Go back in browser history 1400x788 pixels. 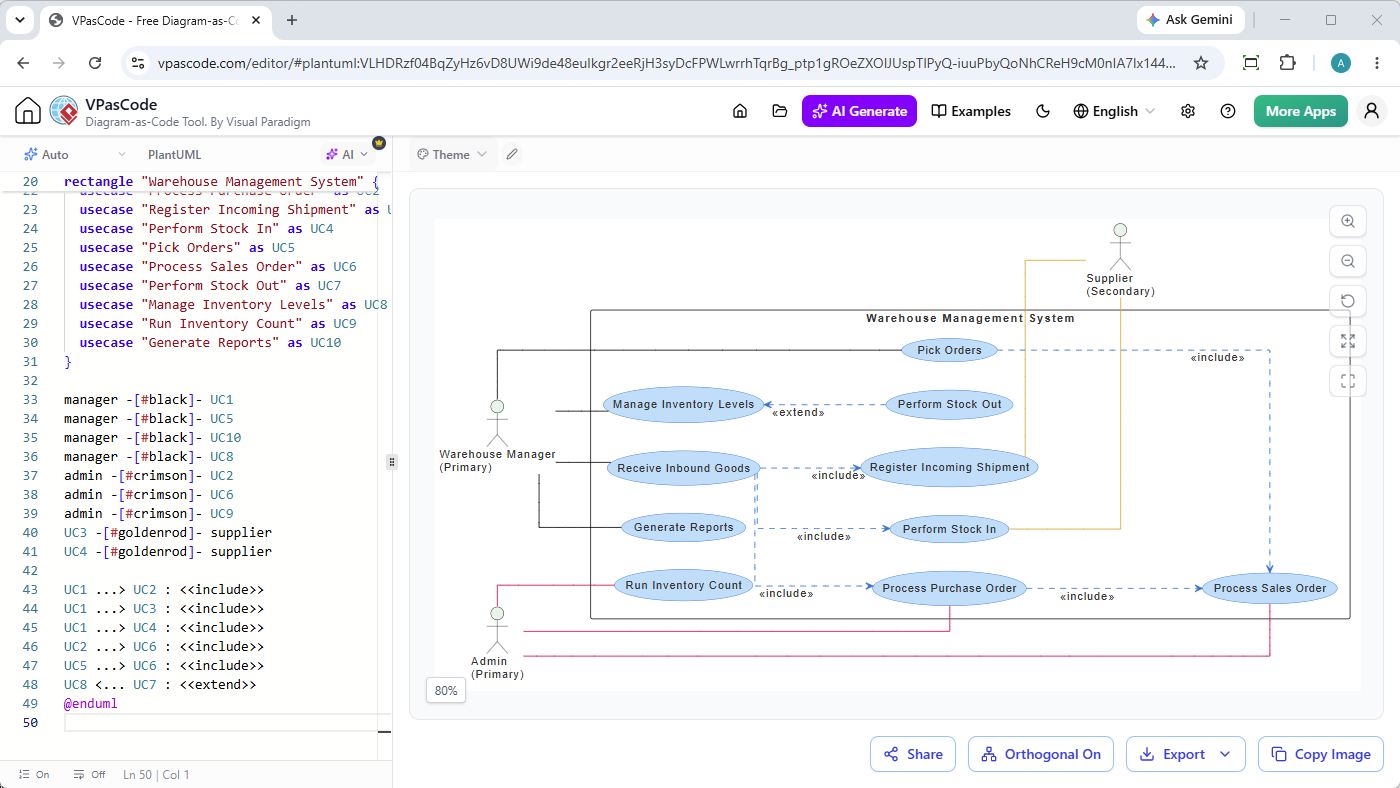point(24,62)
